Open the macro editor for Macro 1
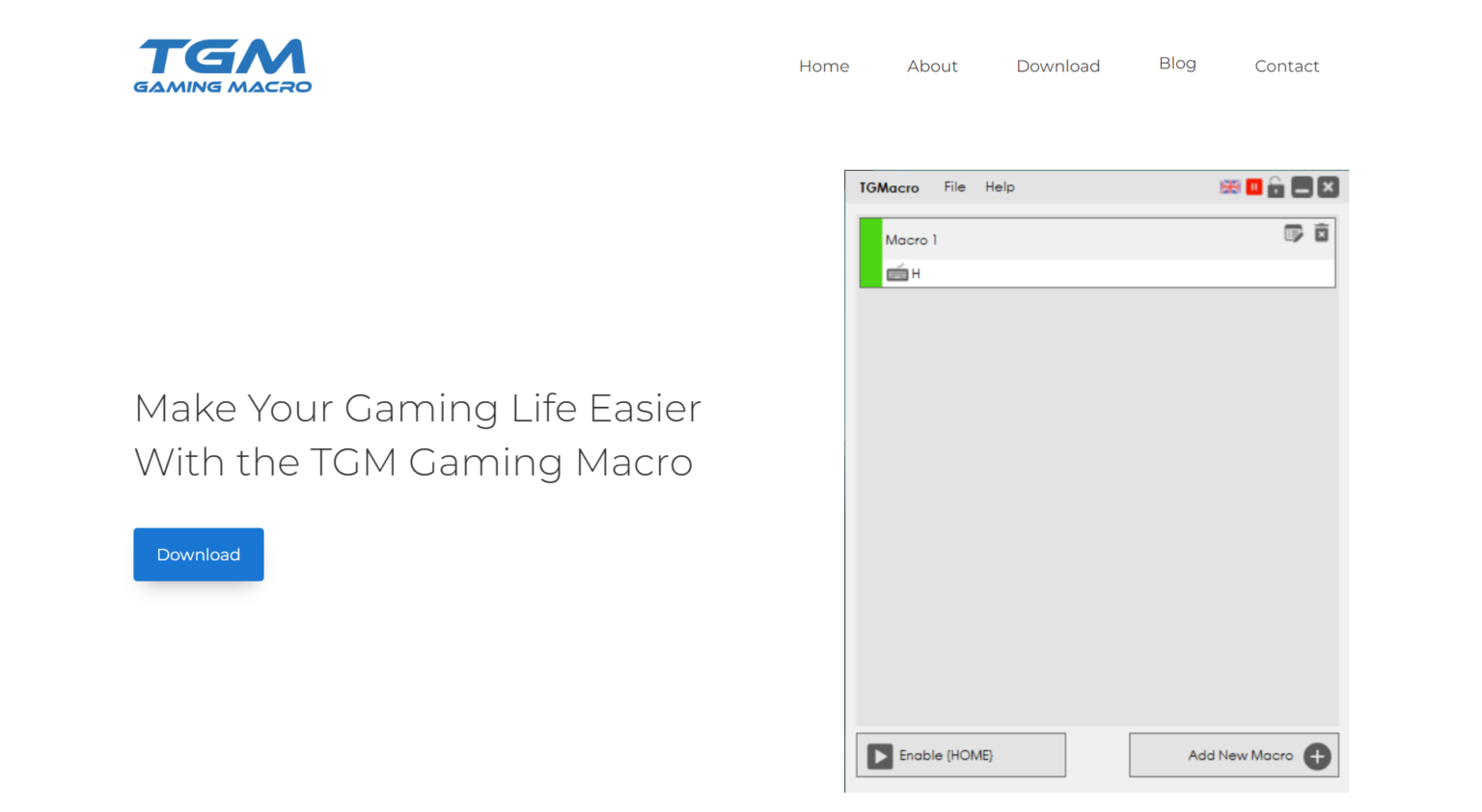Screen dimensions: 1482x812 coord(1294,233)
